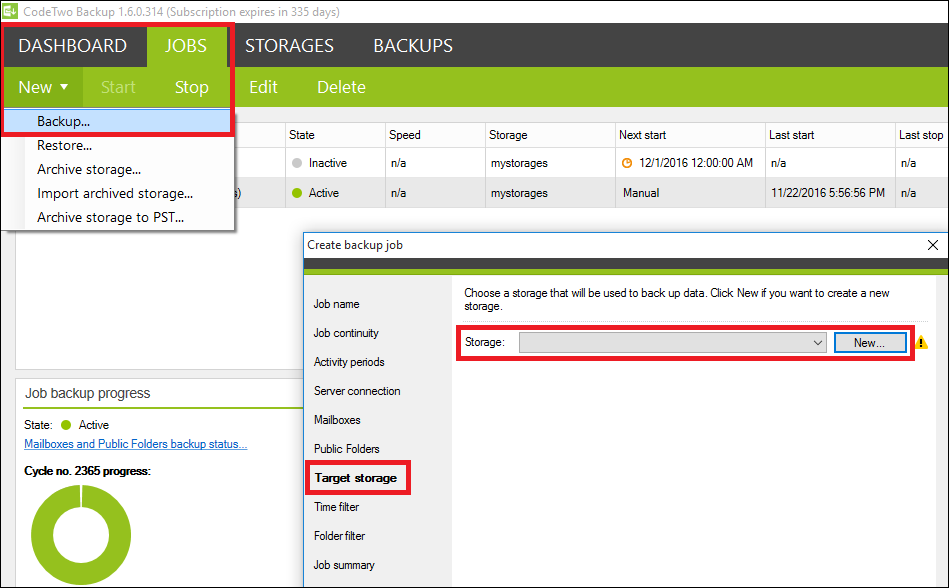Click the yellow warning icon beside the Storage field

coord(921,342)
